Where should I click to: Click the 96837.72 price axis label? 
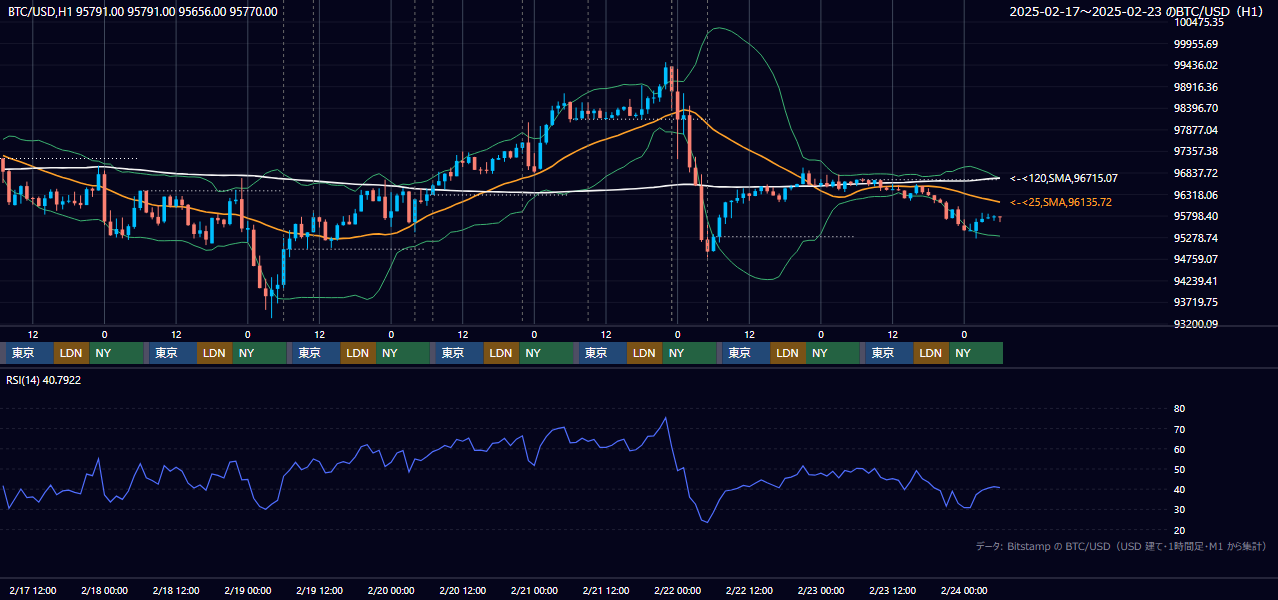[x=1196, y=173]
